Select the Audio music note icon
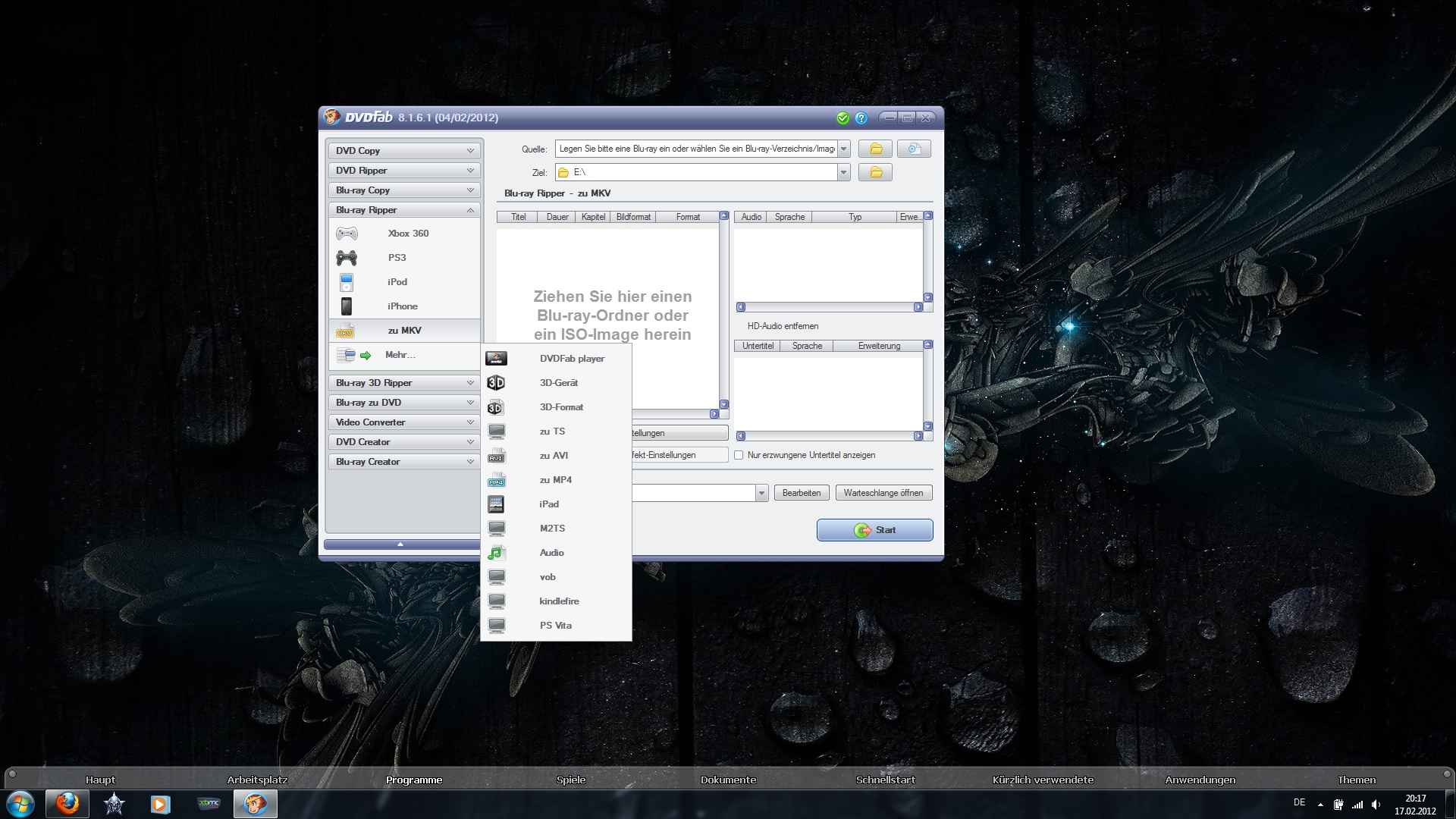The width and height of the screenshot is (1456, 819). tap(496, 553)
